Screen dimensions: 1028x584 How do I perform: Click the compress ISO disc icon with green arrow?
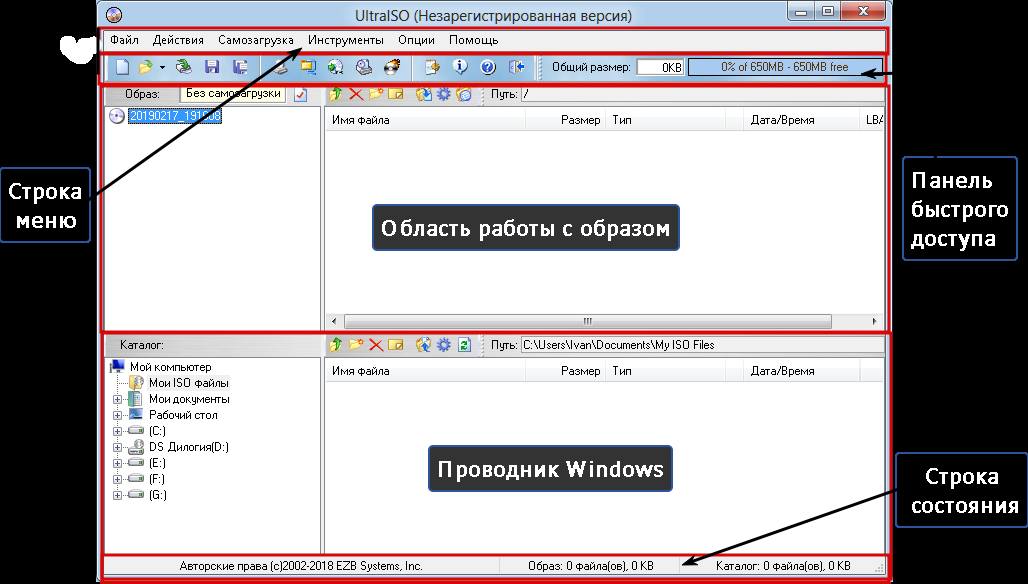(x=336, y=67)
